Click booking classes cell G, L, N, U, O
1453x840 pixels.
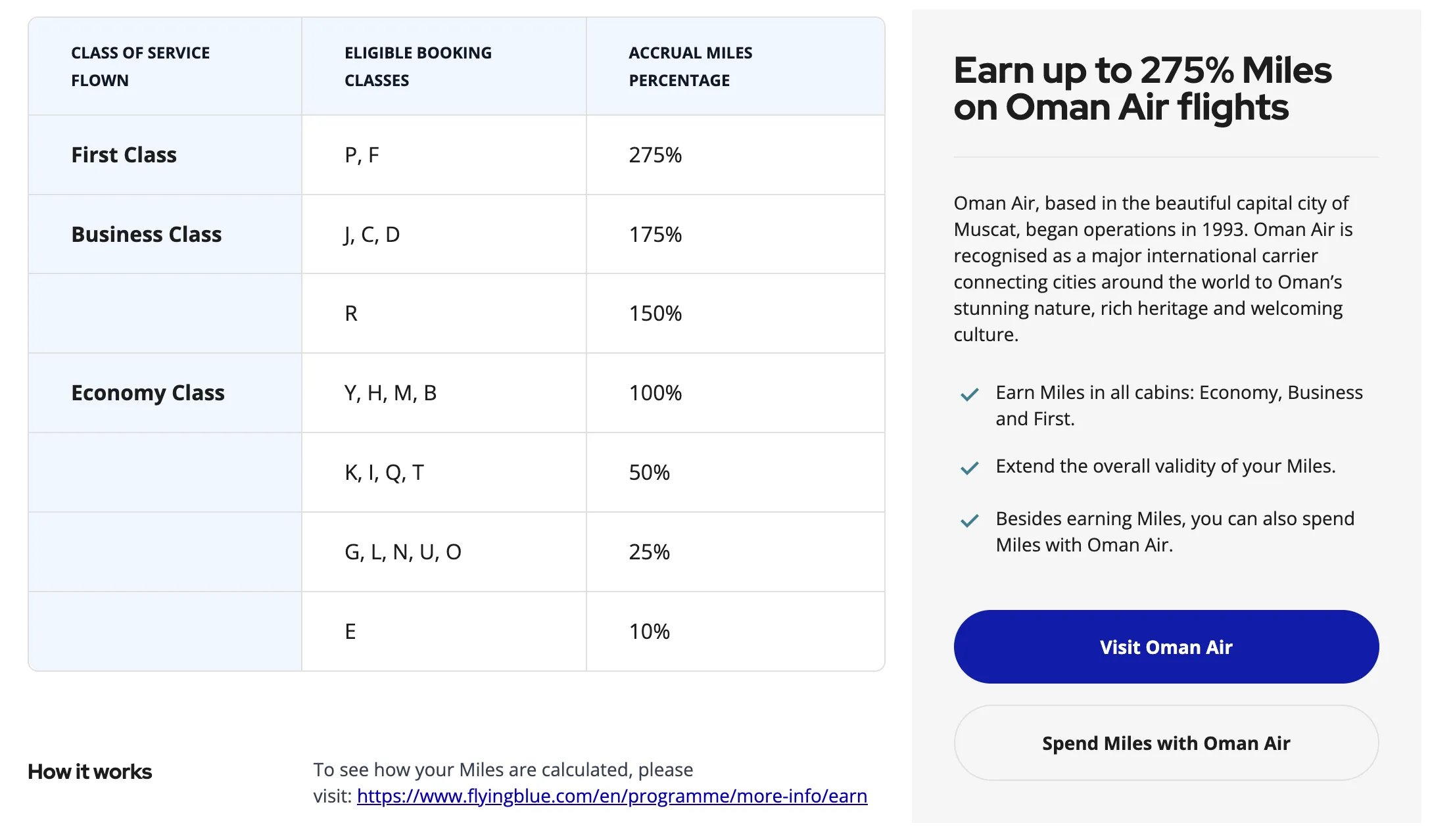pyautogui.click(x=444, y=551)
